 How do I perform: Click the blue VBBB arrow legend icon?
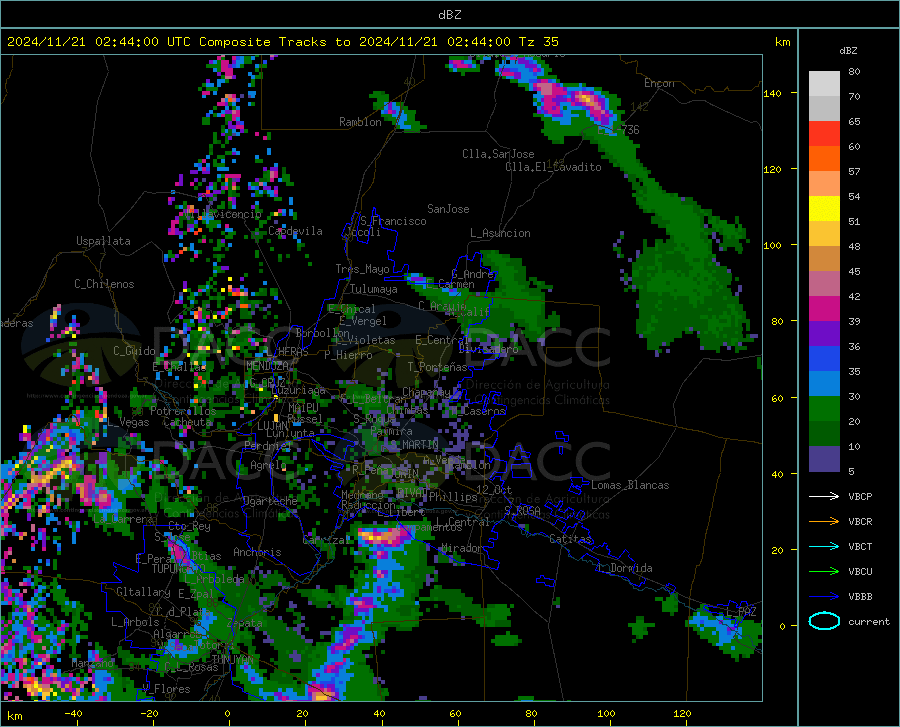[824, 597]
